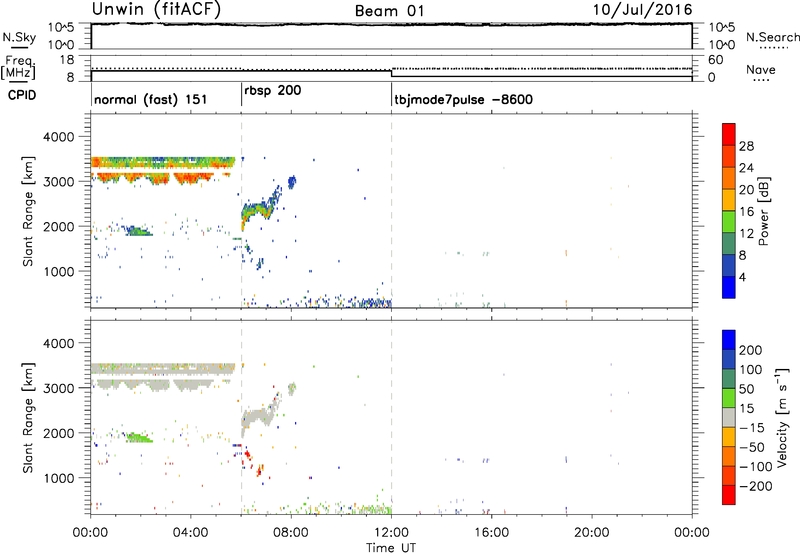Click the 'Slant Range [km]' label of the velocity panel
The height and width of the screenshot is (554, 800).
[x=28, y=417]
